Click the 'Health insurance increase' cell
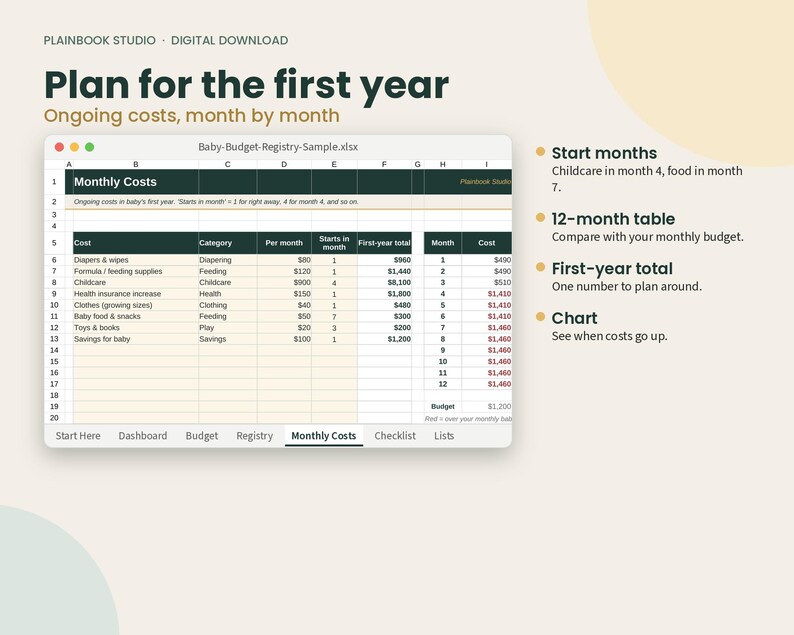794x635 pixels. 136,294
